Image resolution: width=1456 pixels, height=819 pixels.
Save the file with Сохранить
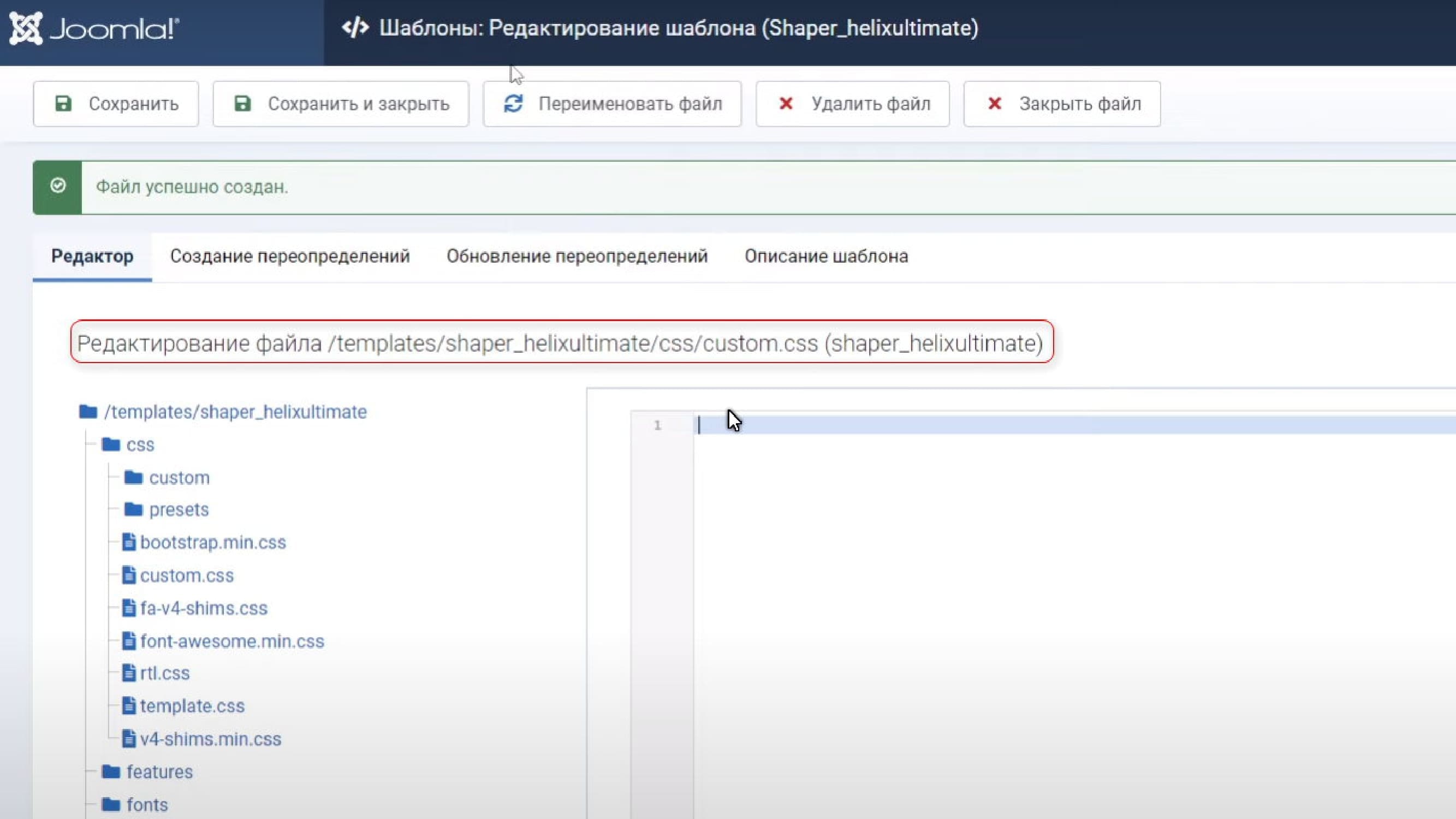click(116, 104)
